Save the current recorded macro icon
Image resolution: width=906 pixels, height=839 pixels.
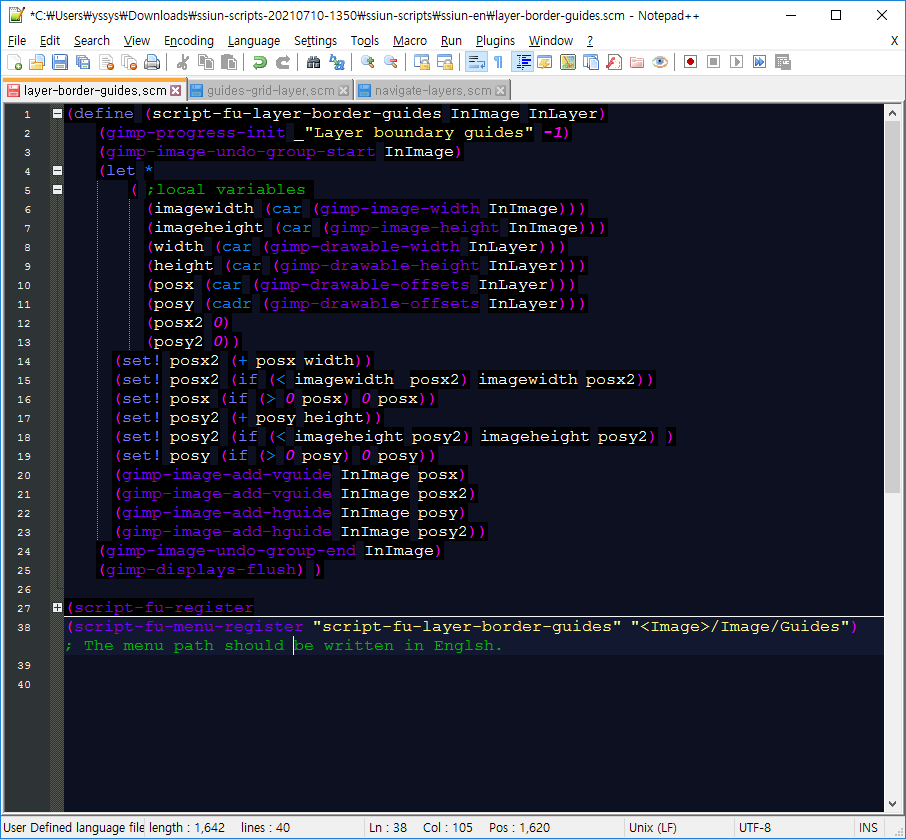point(782,62)
